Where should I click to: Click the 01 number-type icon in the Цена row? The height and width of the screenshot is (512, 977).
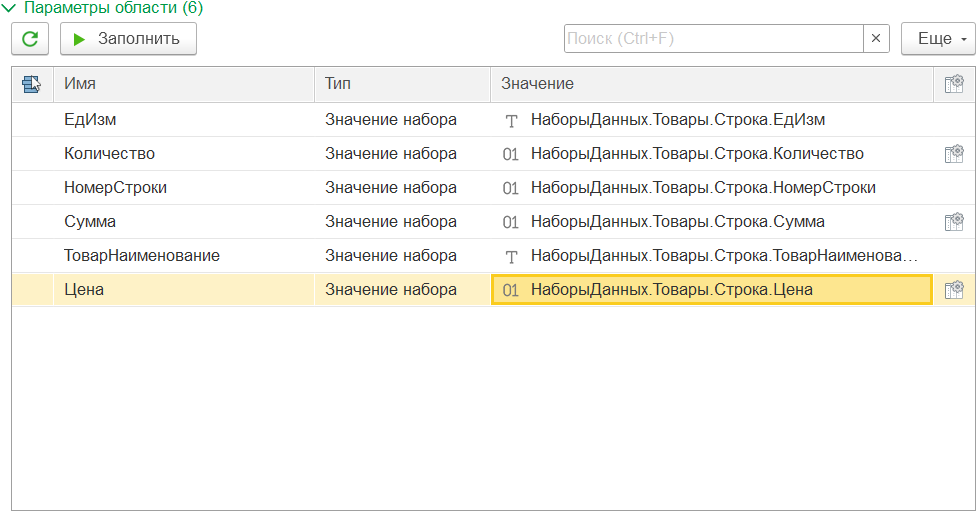(x=511, y=290)
